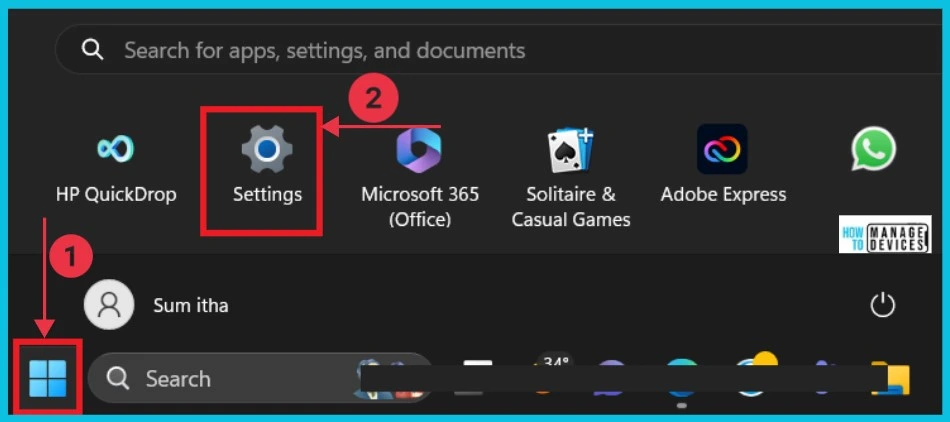Click the Windows Start button
The width and height of the screenshot is (950, 422).
48,378
